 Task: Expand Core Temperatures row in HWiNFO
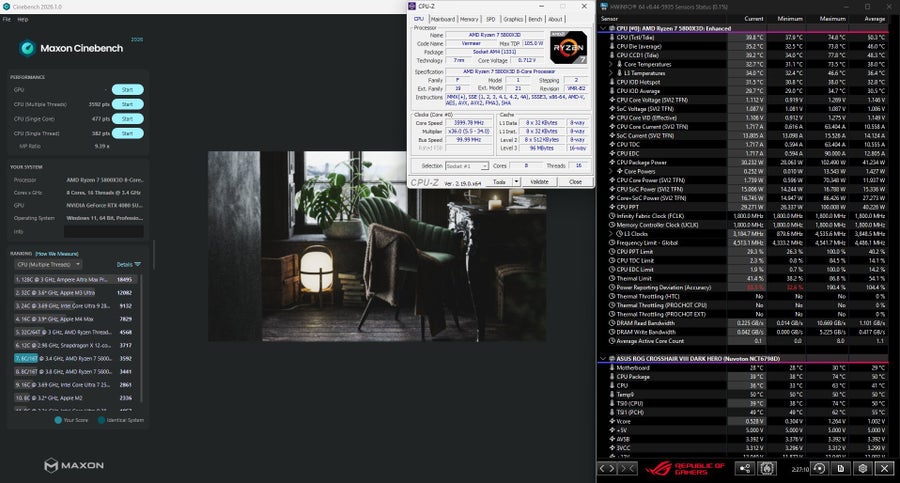tap(611, 64)
